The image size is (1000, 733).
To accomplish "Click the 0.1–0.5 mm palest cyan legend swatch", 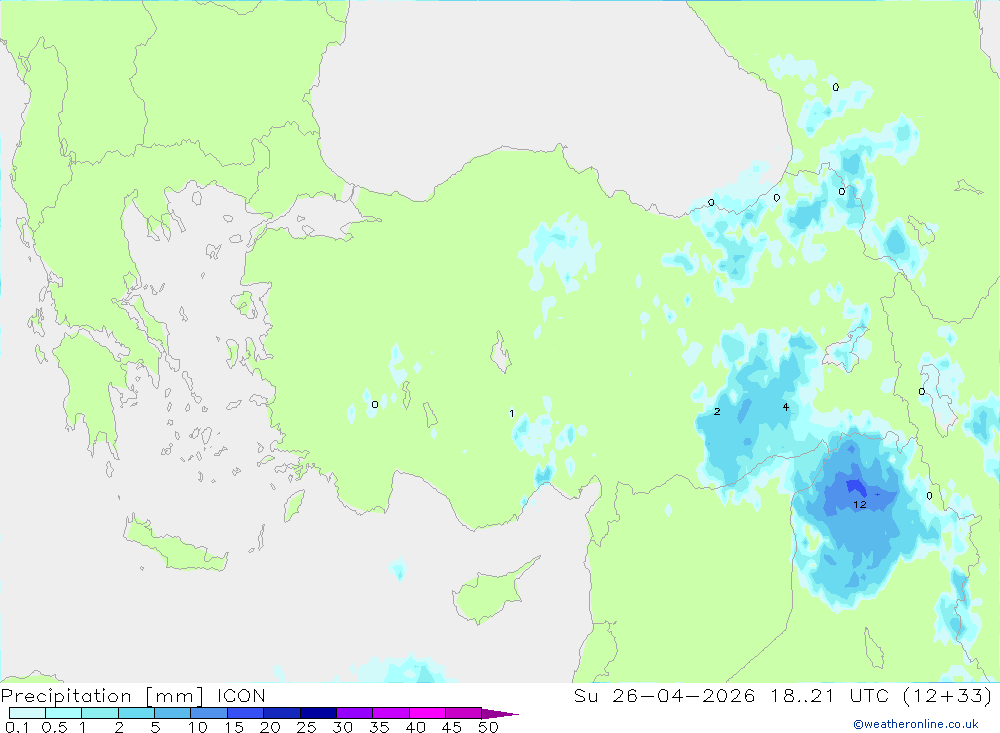I will (x=27, y=713).
